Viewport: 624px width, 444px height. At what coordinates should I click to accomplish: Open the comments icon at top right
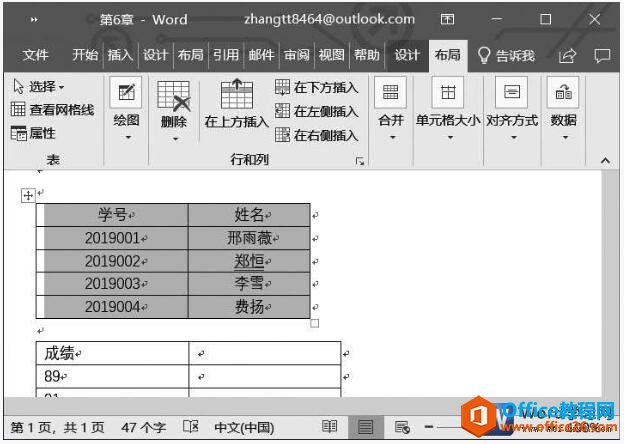coord(602,55)
